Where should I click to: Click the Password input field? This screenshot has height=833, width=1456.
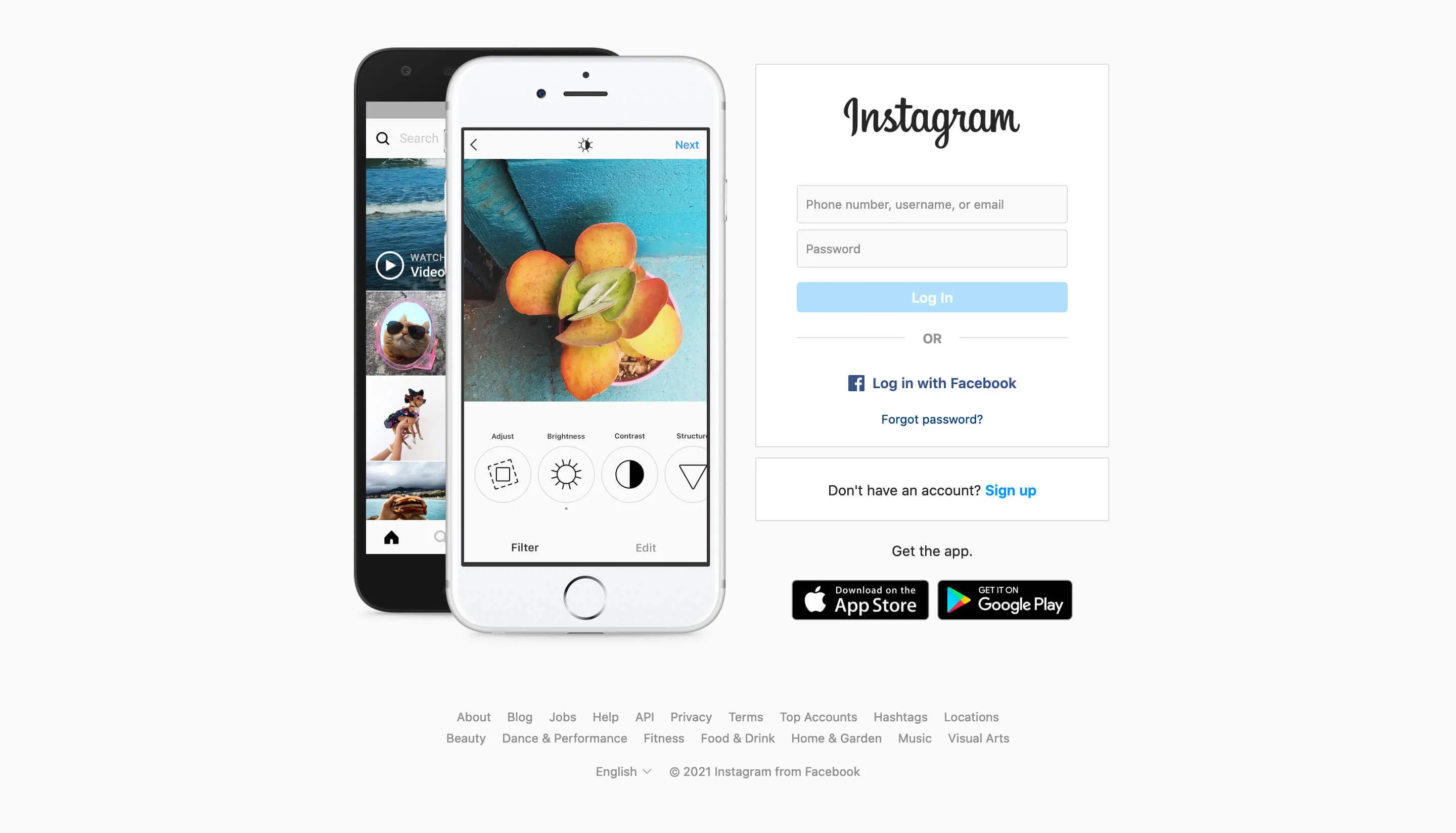click(932, 248)
